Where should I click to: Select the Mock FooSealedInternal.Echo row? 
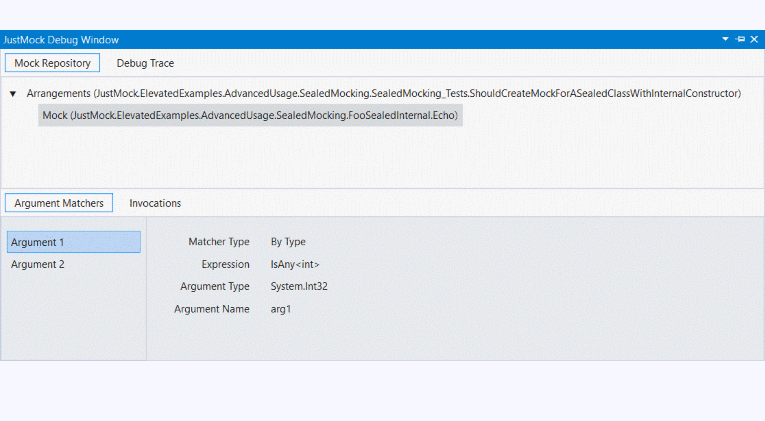250,115
